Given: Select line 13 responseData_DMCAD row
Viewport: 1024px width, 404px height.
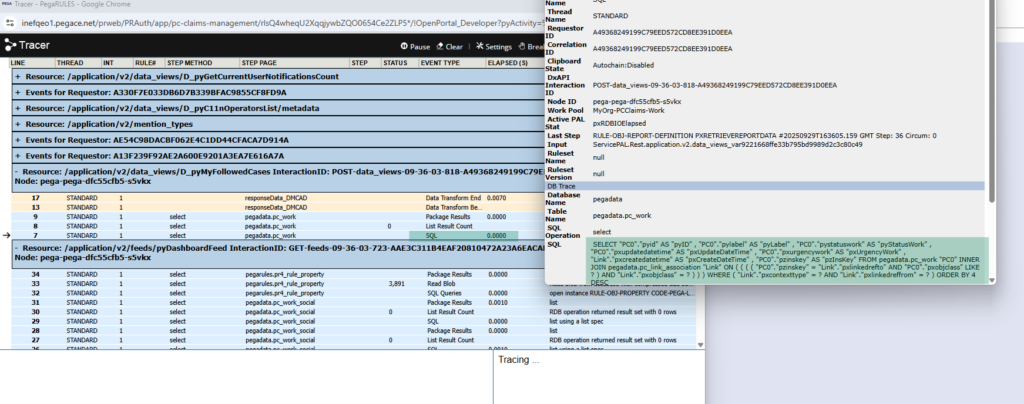Looking at the screenshot, I should pos(280,207).
